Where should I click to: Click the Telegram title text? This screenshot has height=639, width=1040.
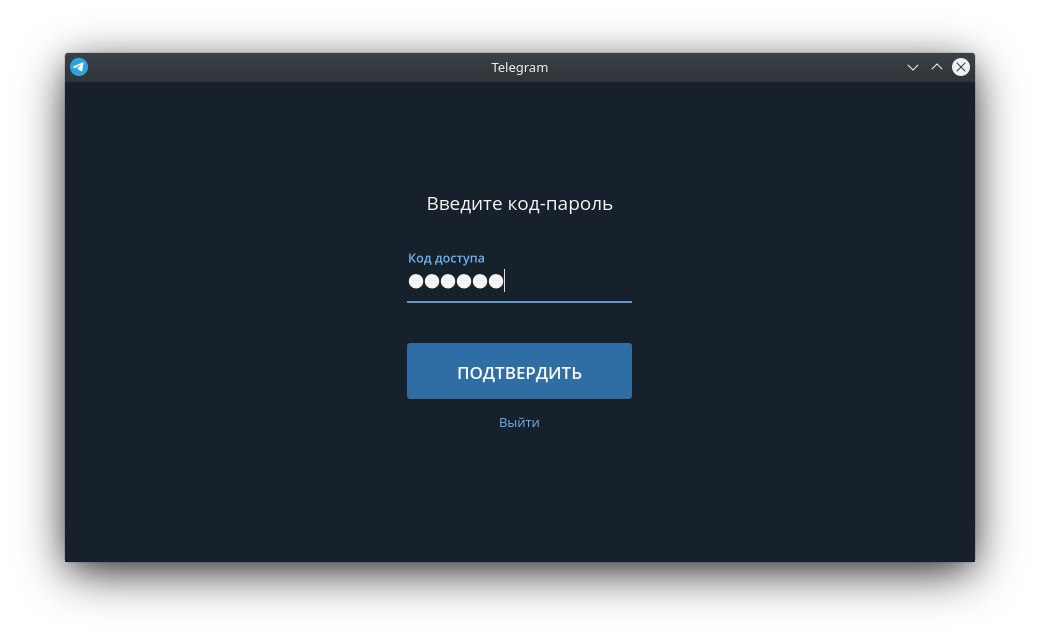click(x=519, y=68)
